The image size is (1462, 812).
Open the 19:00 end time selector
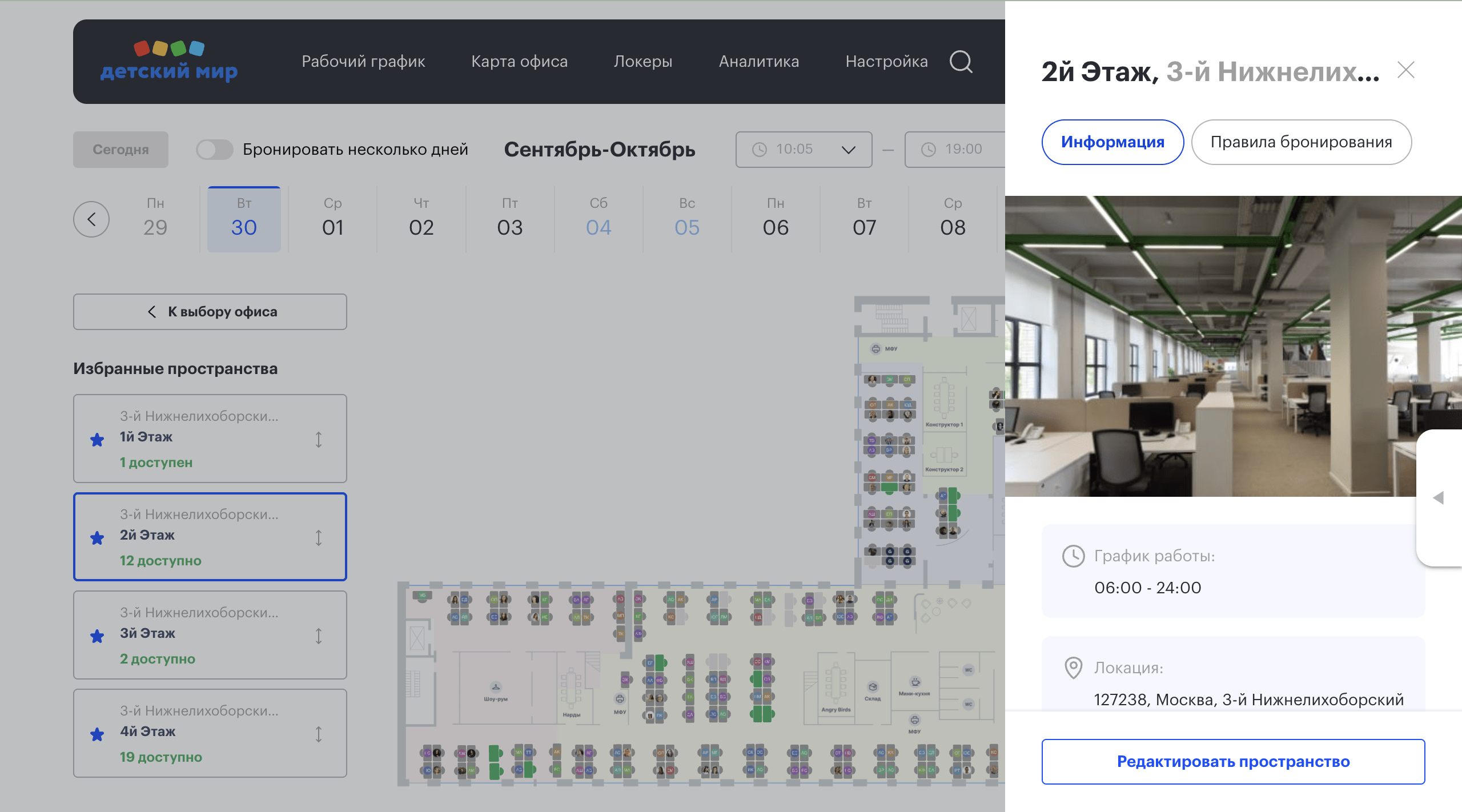pos(955,150)
